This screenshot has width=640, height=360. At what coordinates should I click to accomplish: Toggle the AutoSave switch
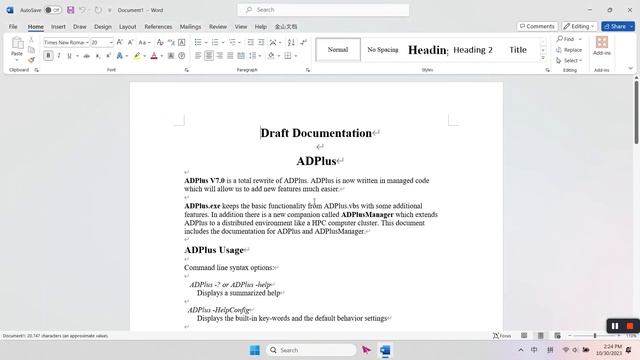(53, 10)
